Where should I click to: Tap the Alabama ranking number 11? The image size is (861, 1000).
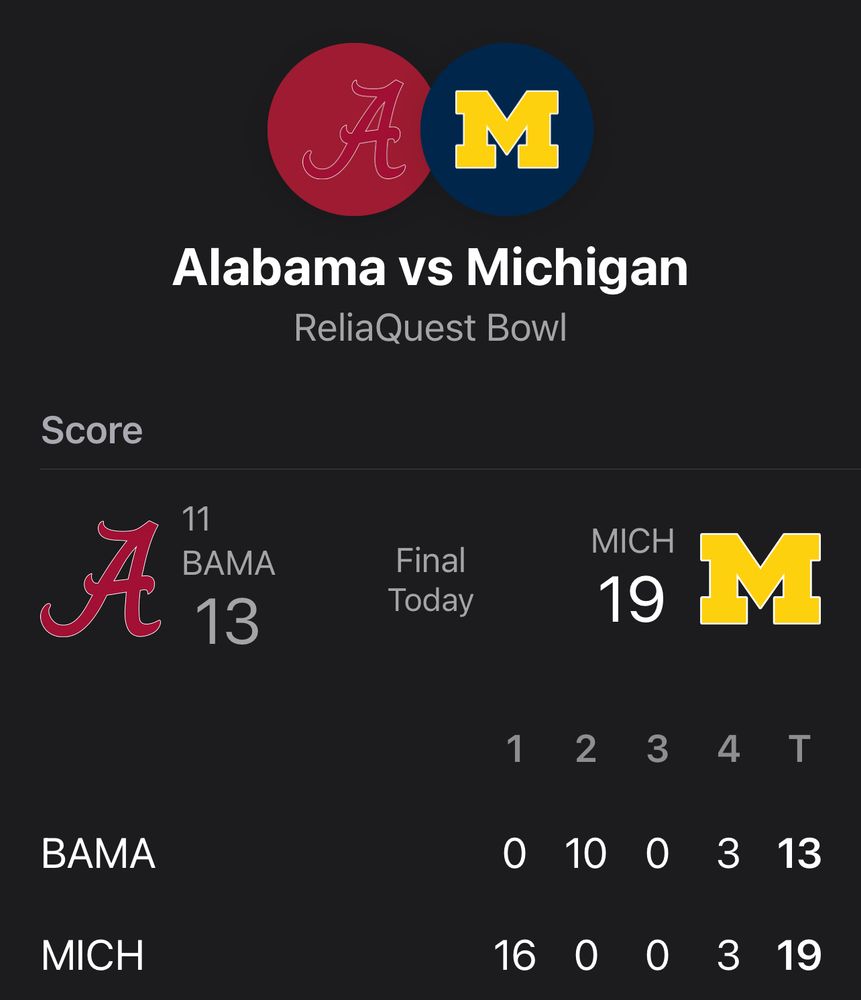click(196, 519)
